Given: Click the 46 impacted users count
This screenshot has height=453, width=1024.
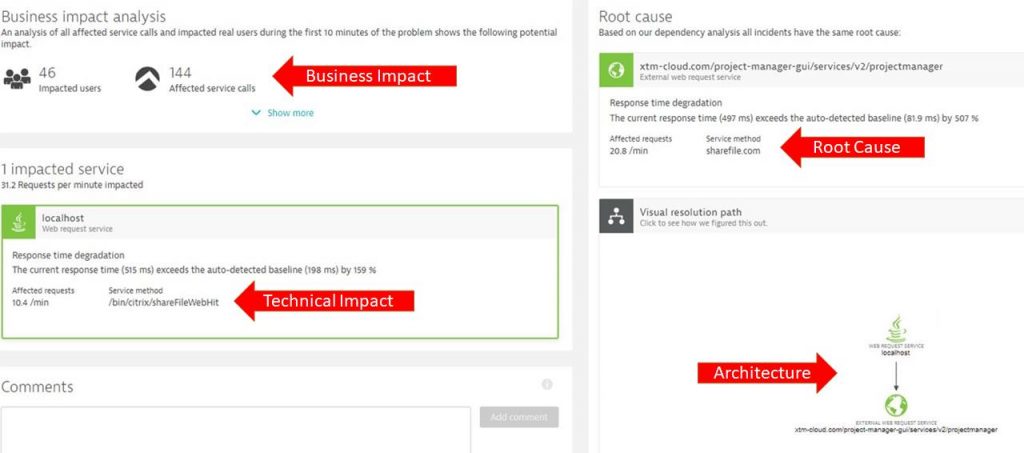Looking at the screenshot, I should [47, 72].
